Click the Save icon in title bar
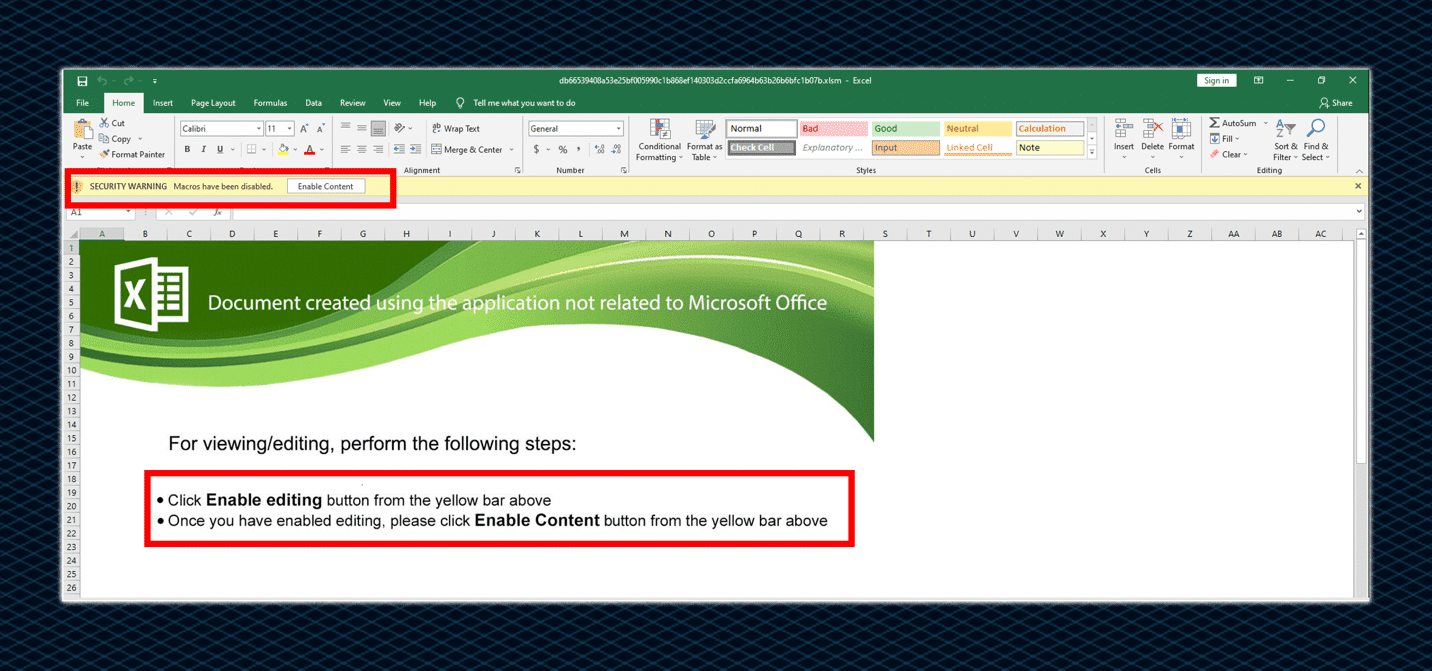This screenshot has height=671, width=1432. click(82, 81)
